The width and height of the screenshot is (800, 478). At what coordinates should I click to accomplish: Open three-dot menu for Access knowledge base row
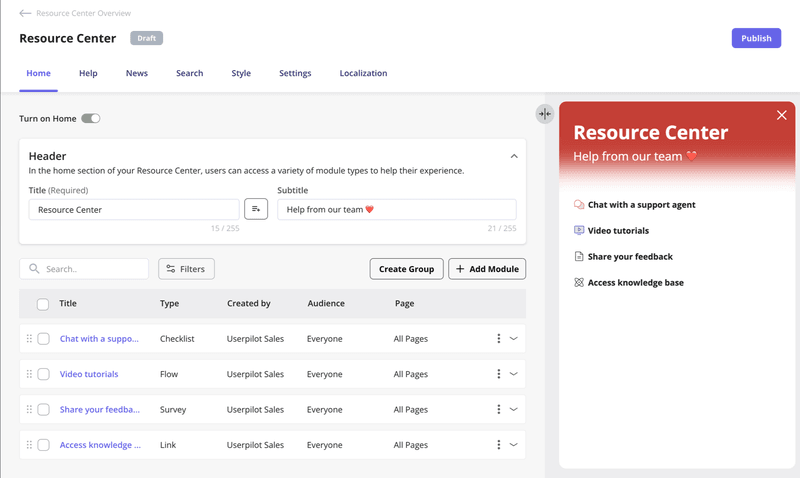point(498,445)
